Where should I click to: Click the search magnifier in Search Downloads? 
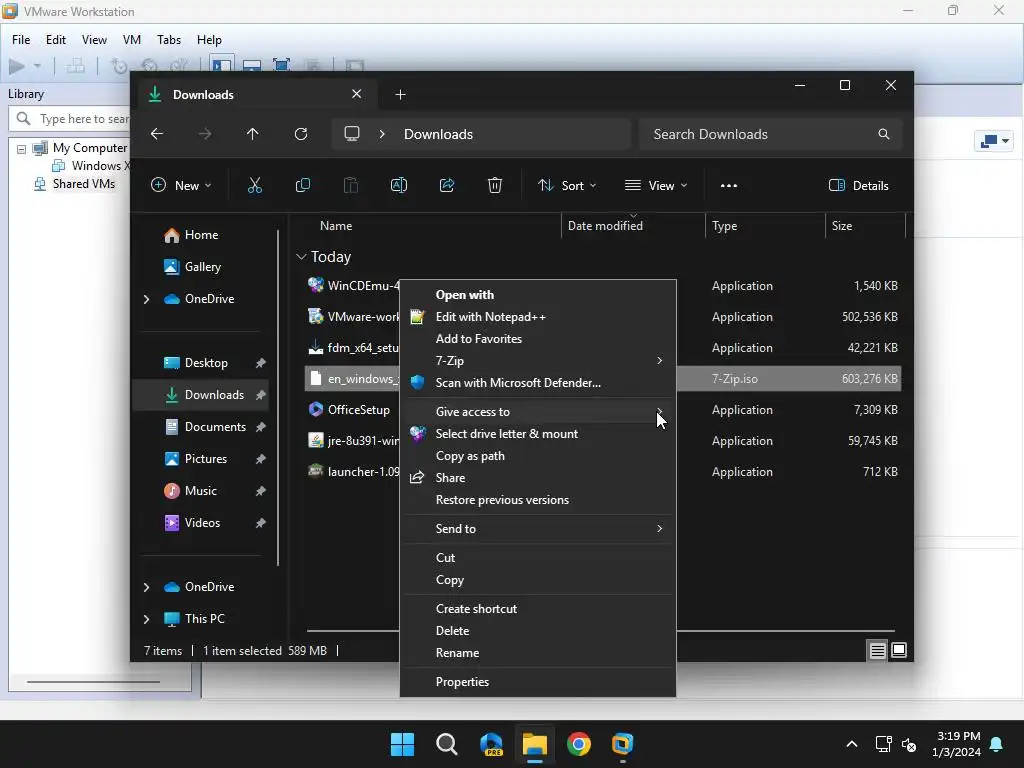click(x=884, y=134)
